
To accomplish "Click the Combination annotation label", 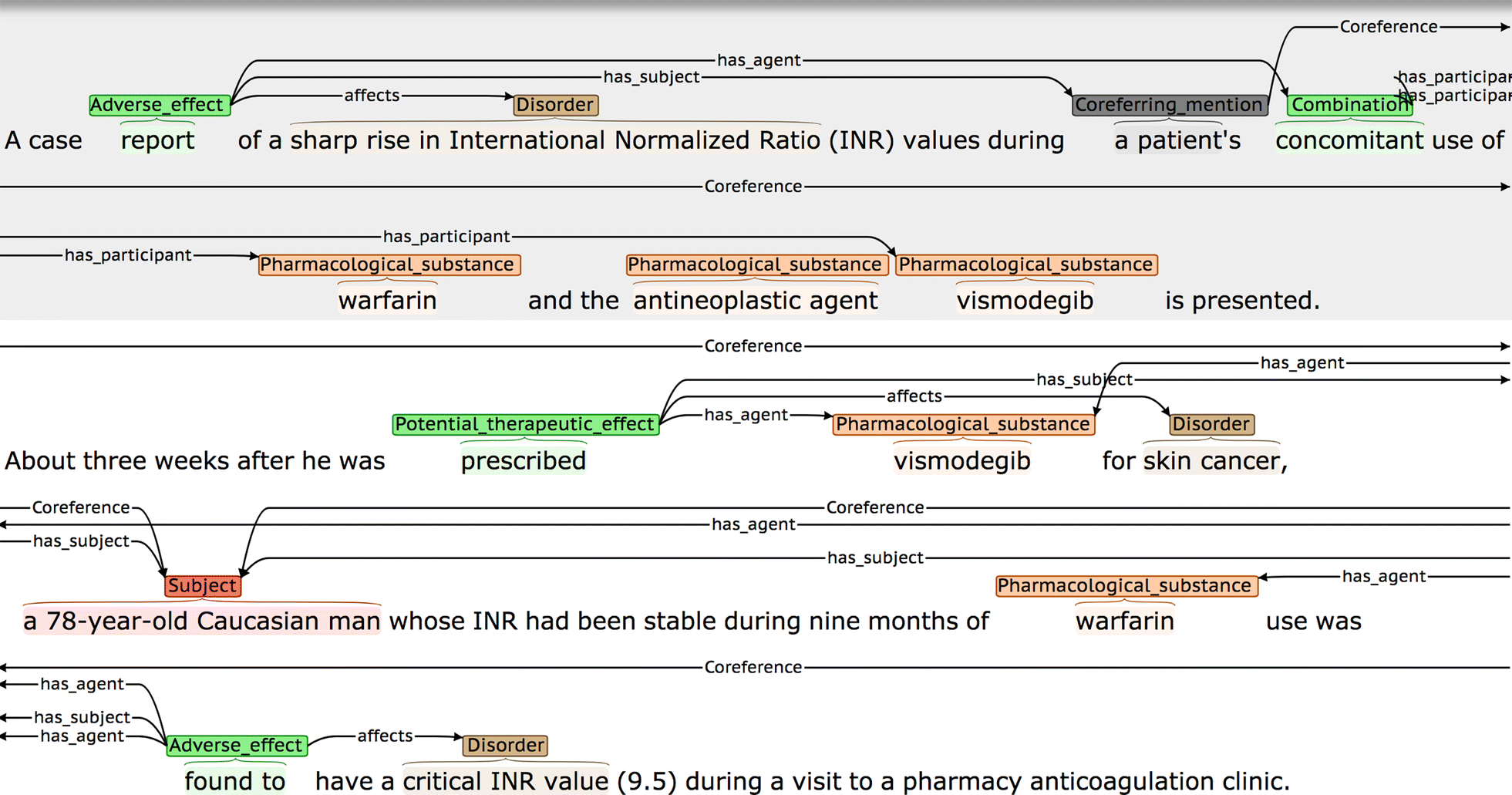I will point(1350,105).
